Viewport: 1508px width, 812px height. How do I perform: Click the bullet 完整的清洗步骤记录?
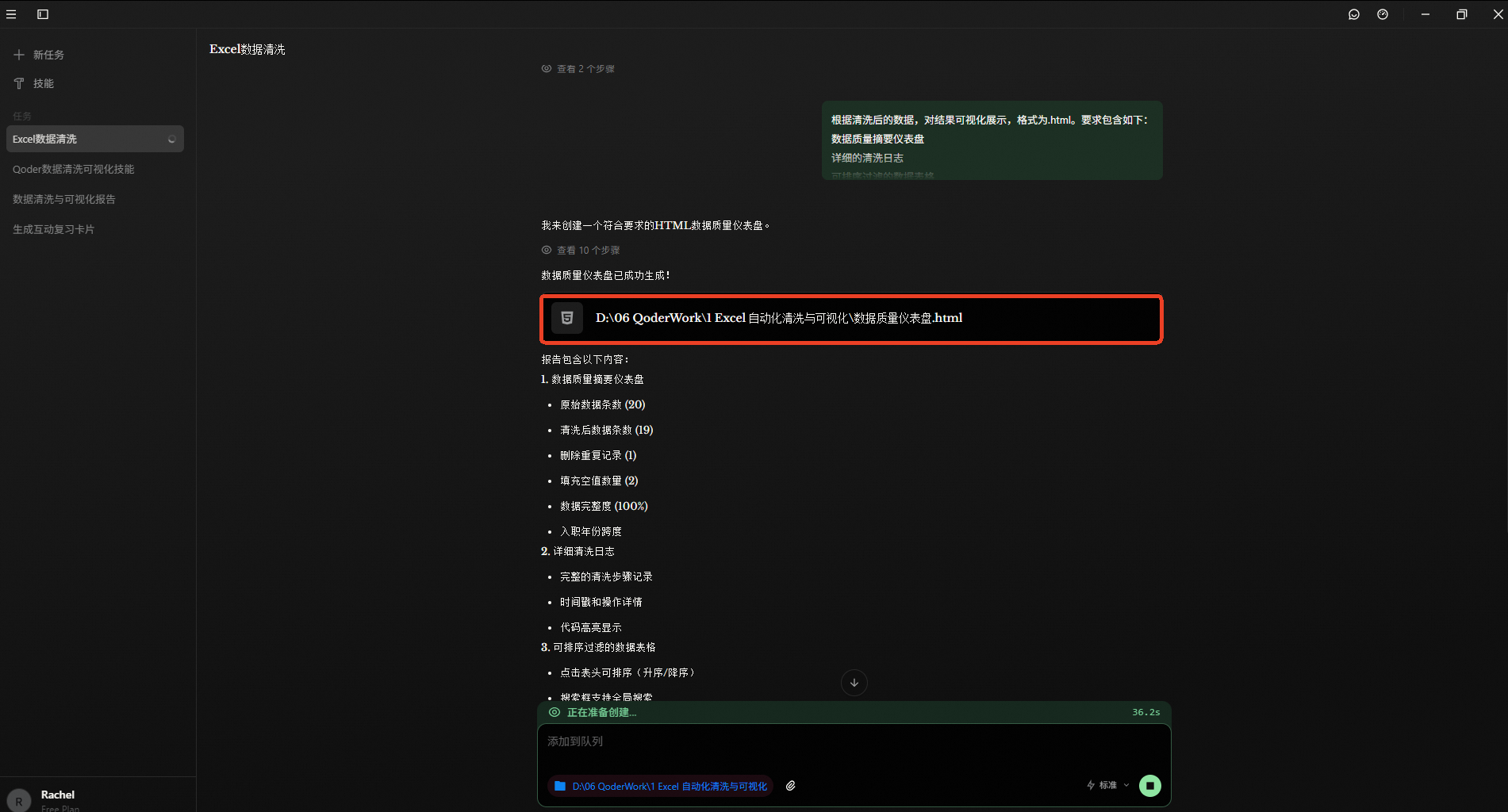point(607,576)
